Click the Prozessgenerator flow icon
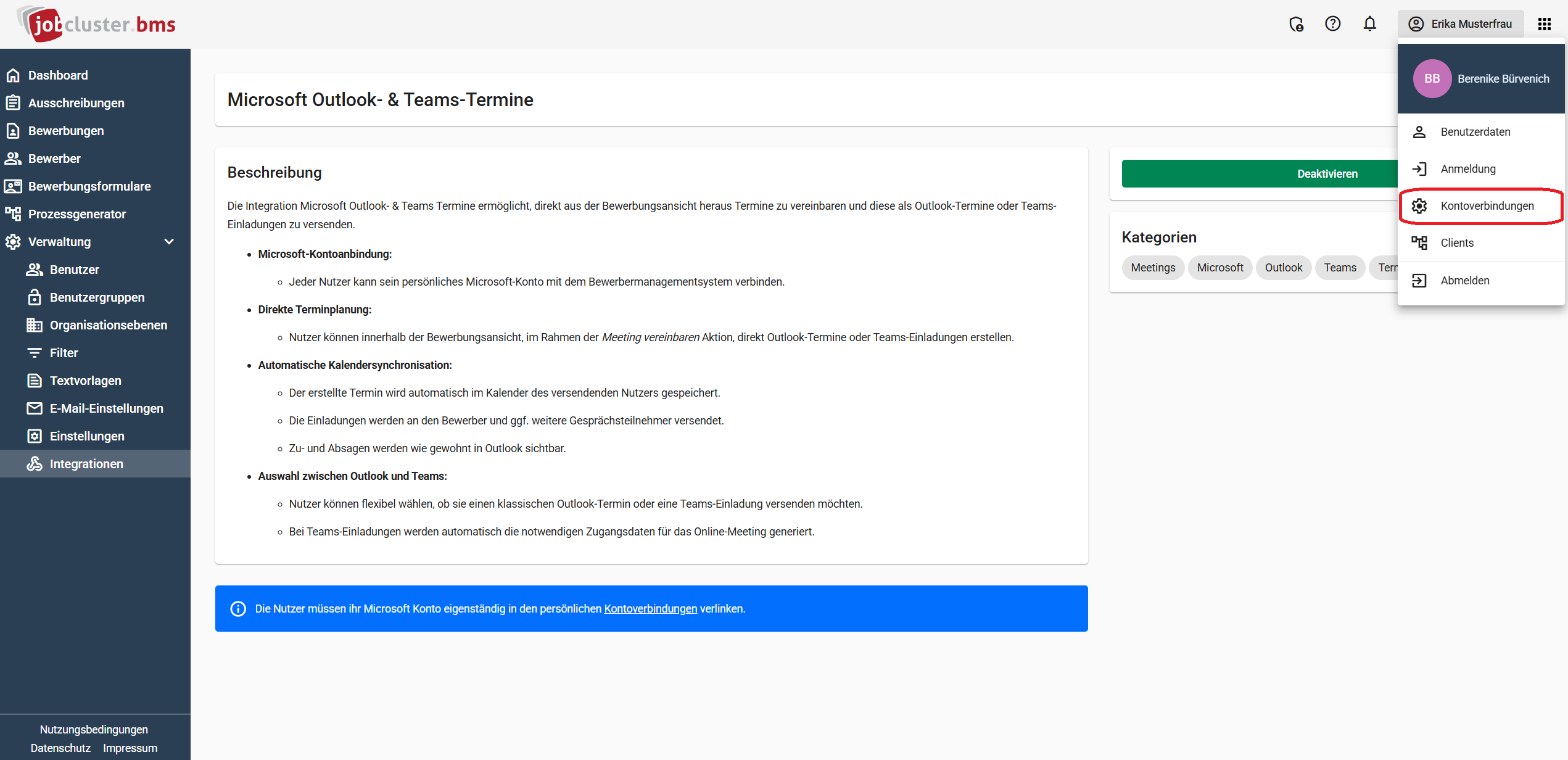Screen dimensions: 1568x760 point(13,214)
